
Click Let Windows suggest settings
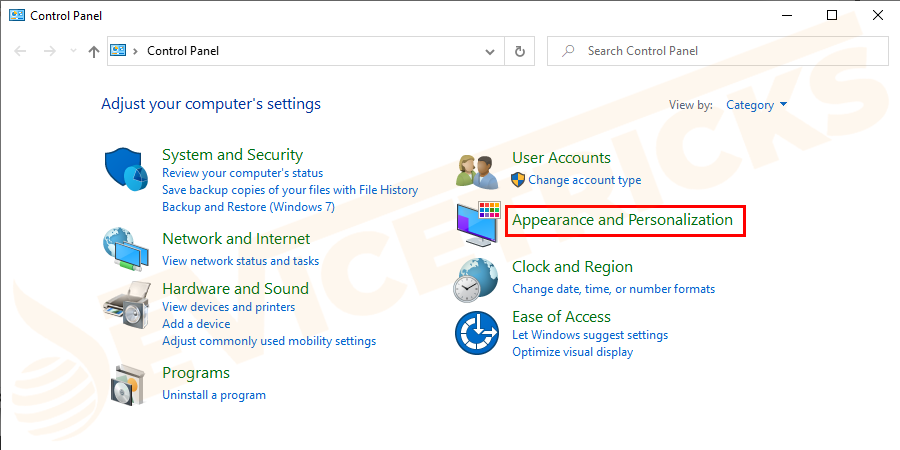590,335
